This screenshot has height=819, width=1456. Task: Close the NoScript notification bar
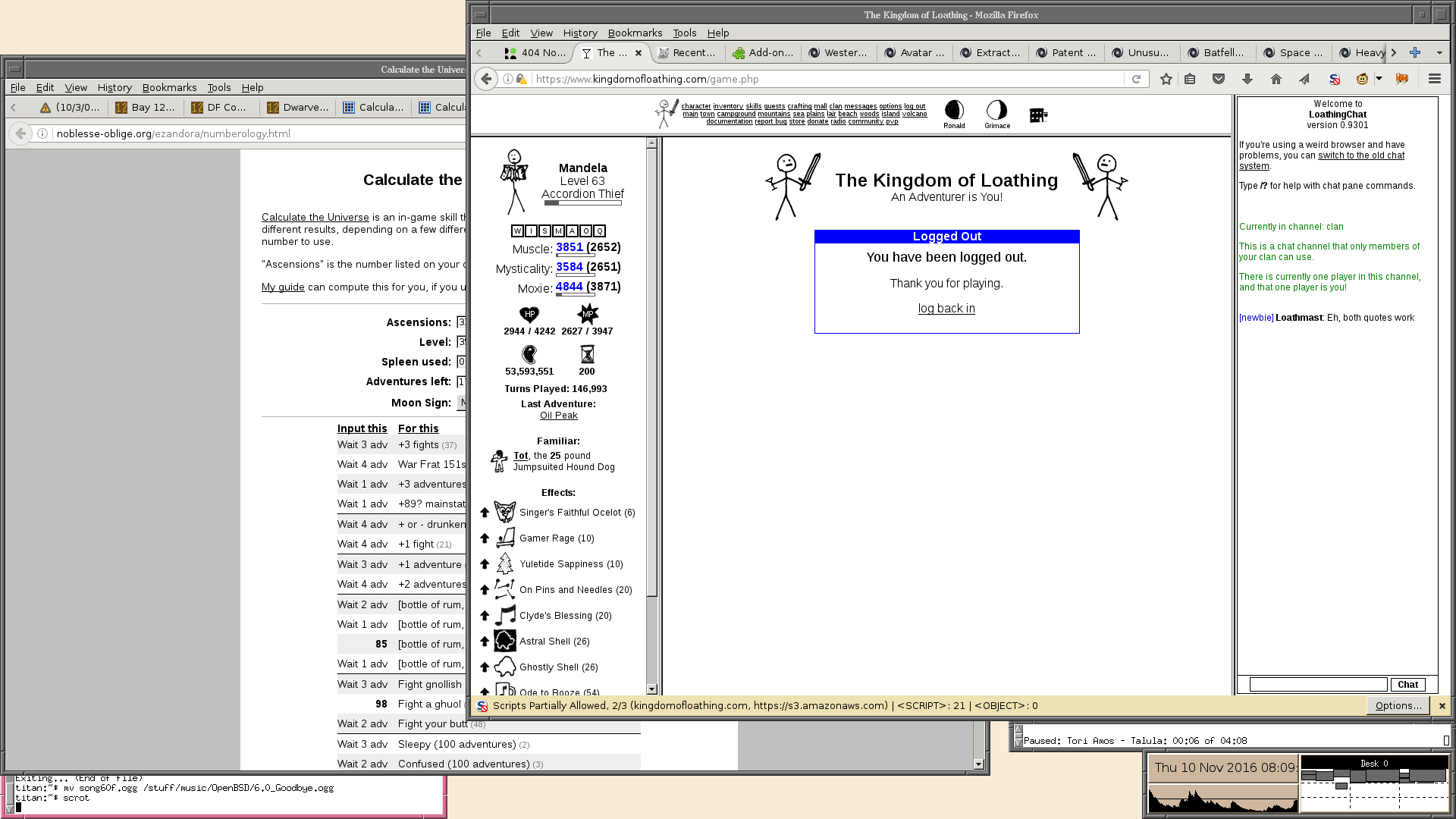pos(1442,706)
